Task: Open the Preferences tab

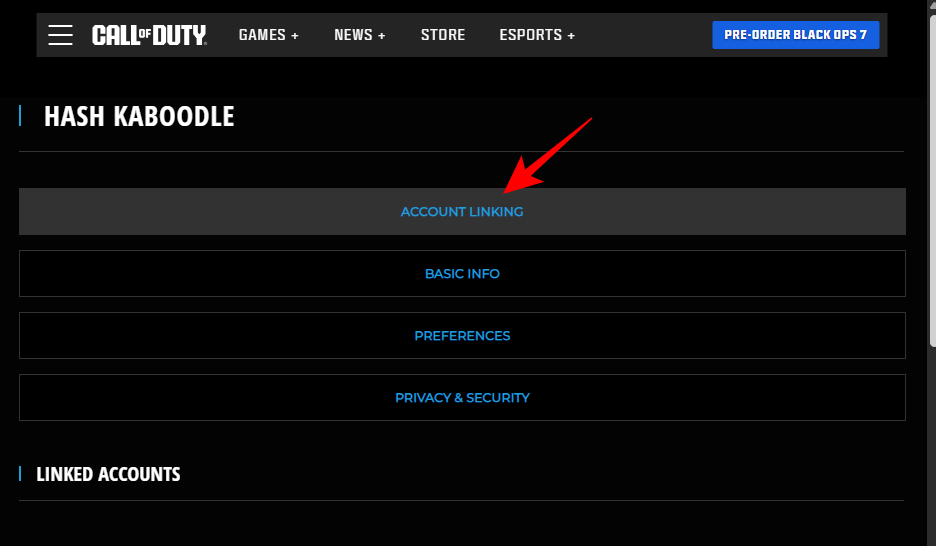Action: [462, 336]
